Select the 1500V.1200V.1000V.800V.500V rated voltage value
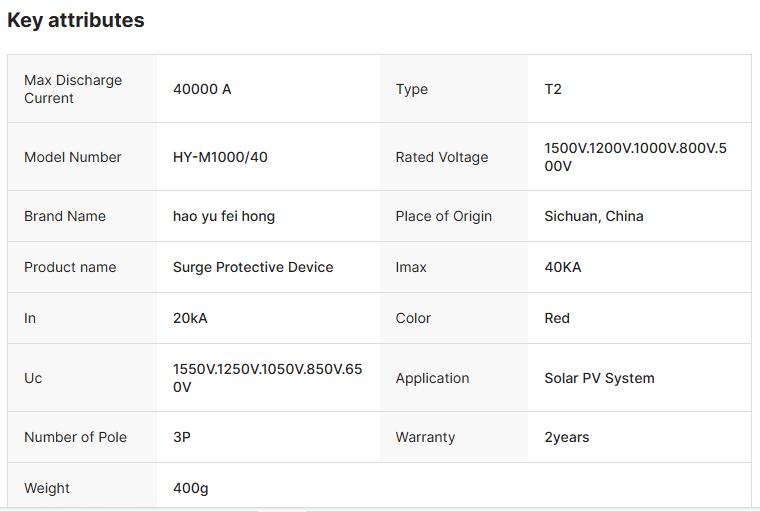Viewport: 760px width, 512px height. pyautogui.click(x=635, y=157)
